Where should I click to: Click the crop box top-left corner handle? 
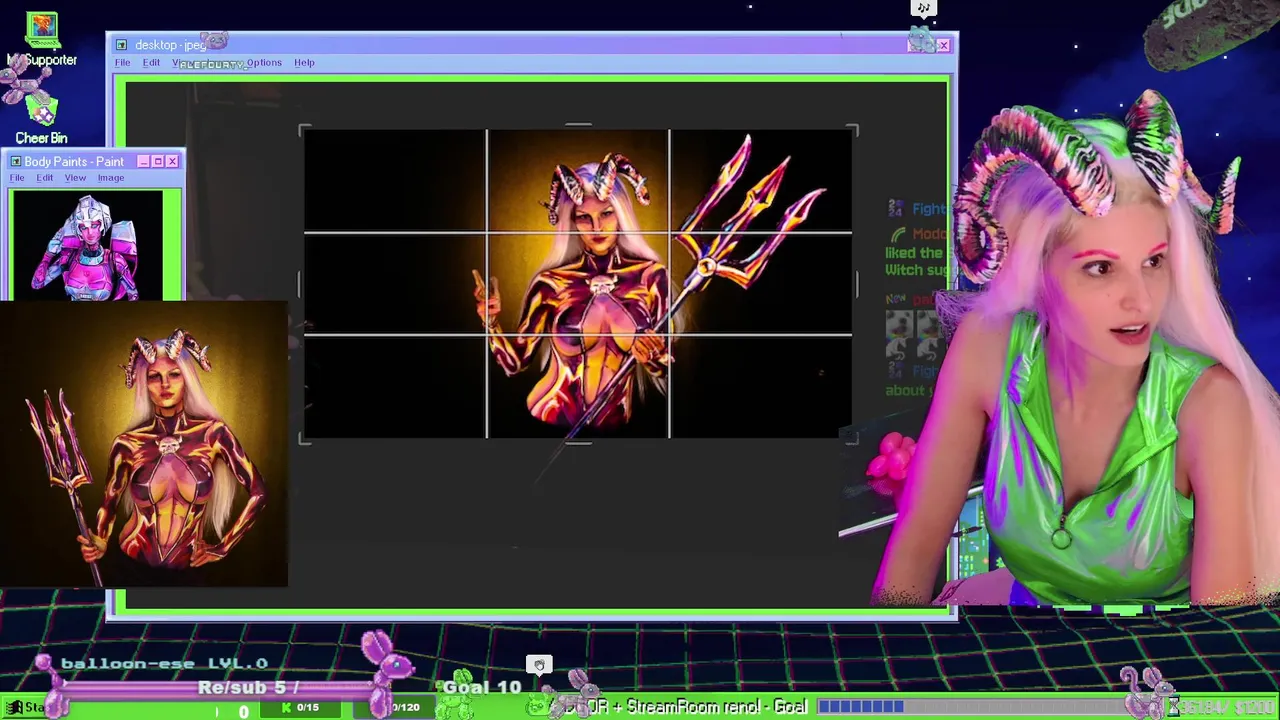(x=304, y=130)
